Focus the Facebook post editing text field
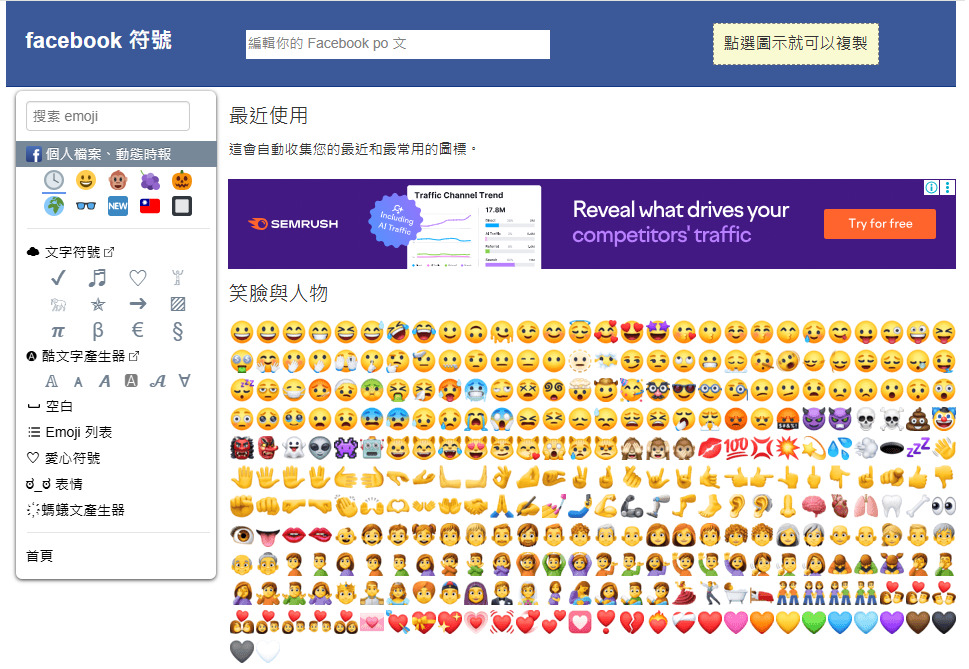 398,44
